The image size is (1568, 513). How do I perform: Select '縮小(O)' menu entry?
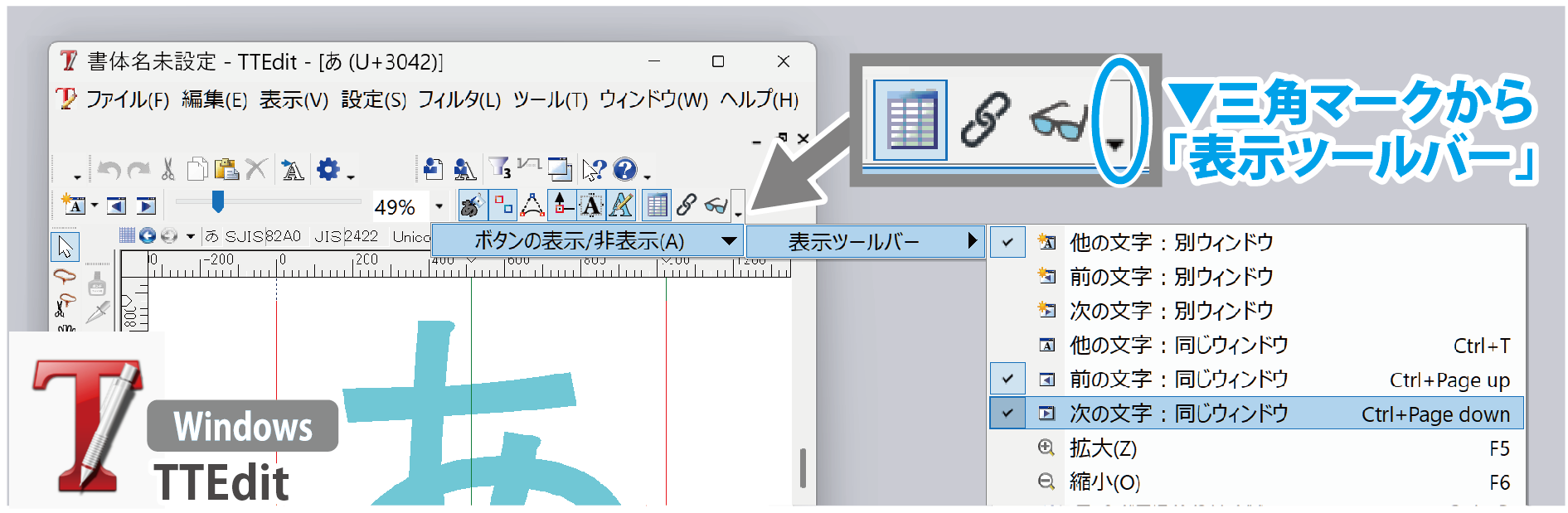tap(1104, 482)
